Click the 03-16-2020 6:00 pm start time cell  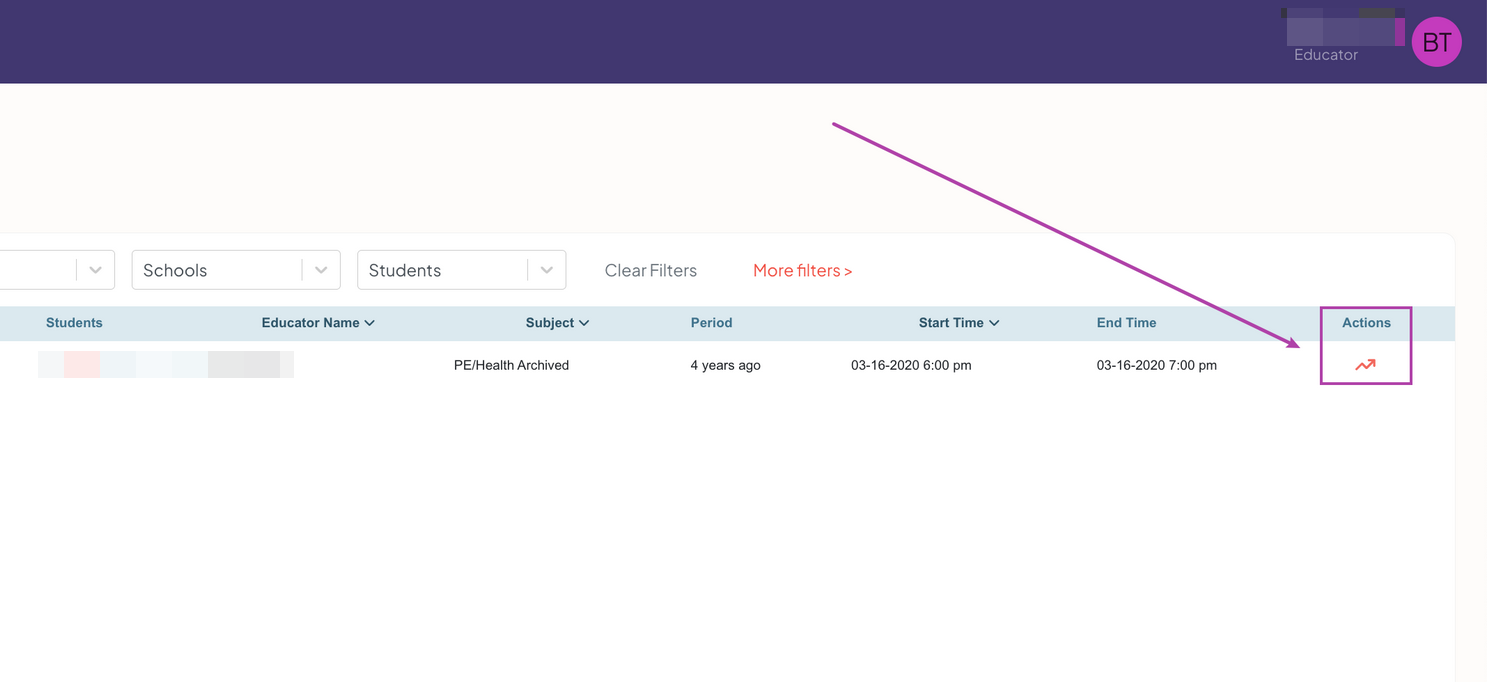click(911, 365)
